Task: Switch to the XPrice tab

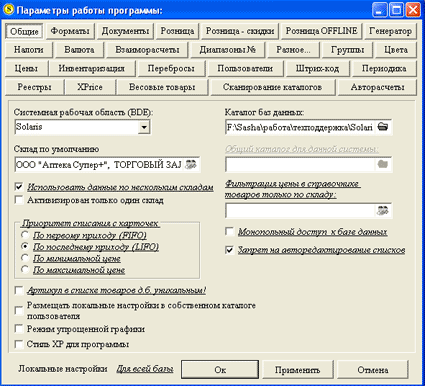Action: coord(90,87)
